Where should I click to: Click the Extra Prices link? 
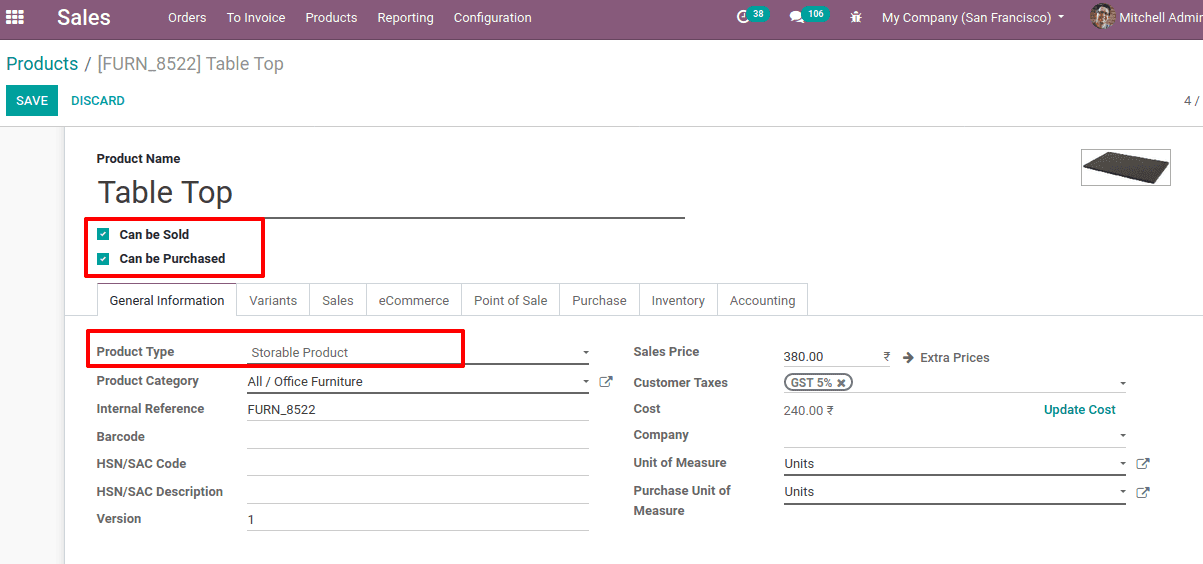pyautogui.click(x=955, y=358)
